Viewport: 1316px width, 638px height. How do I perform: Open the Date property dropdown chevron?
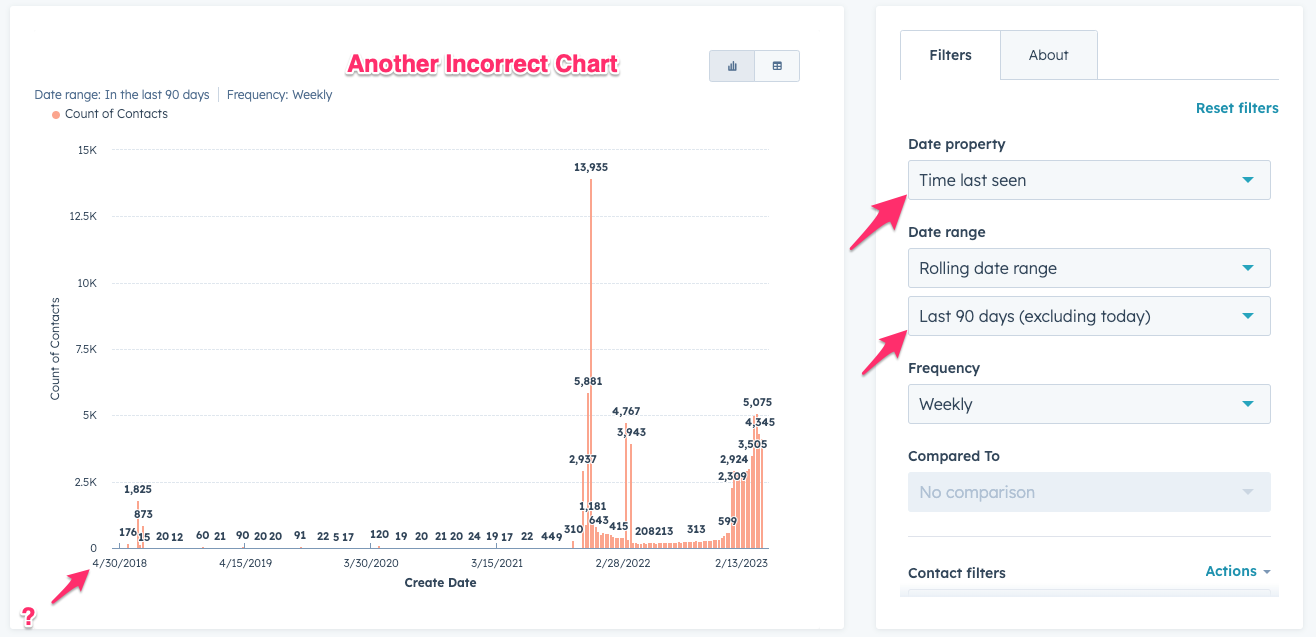click(x=1248, y=180)
